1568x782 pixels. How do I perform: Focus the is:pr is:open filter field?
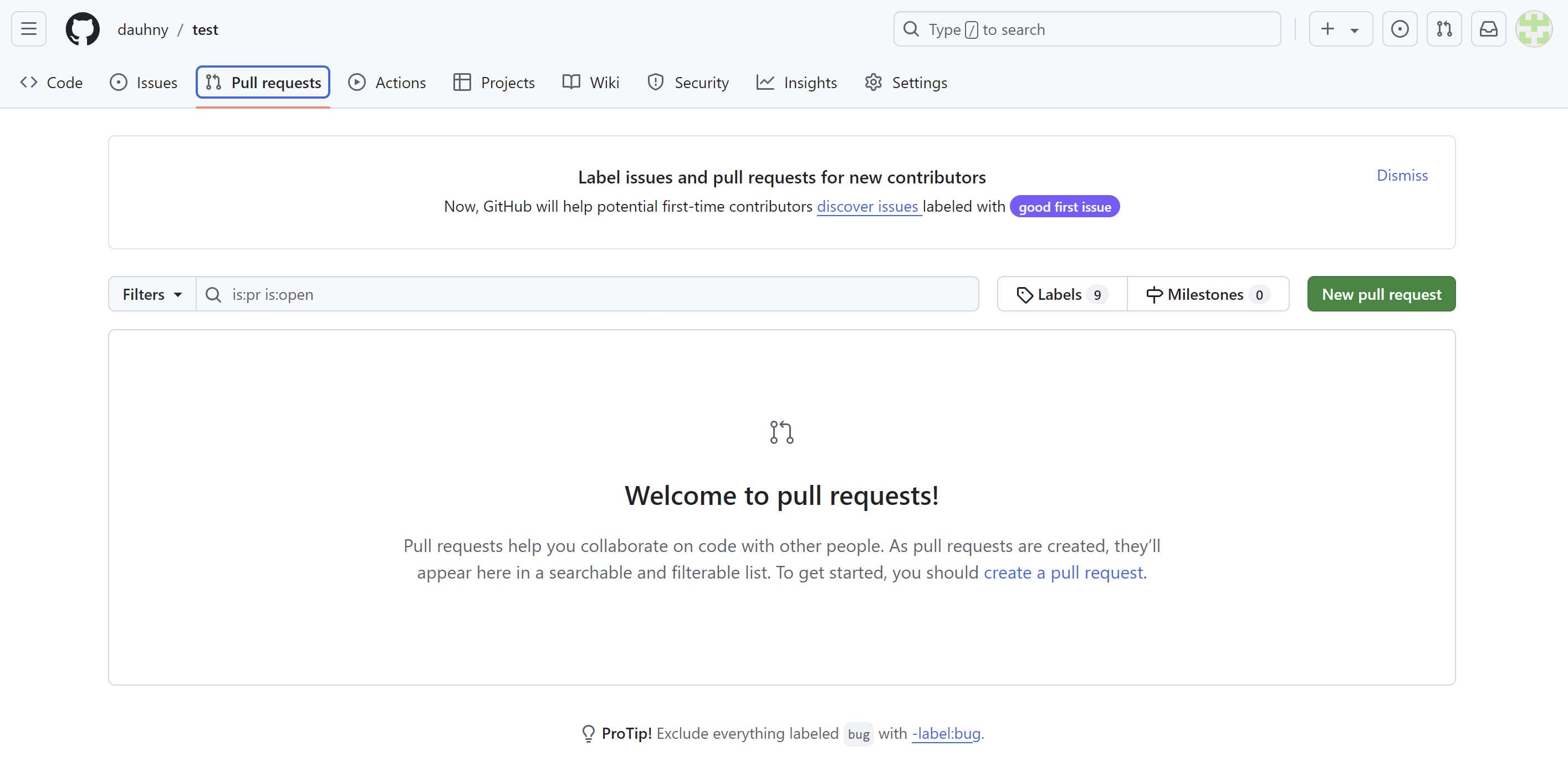click(596, 294)
